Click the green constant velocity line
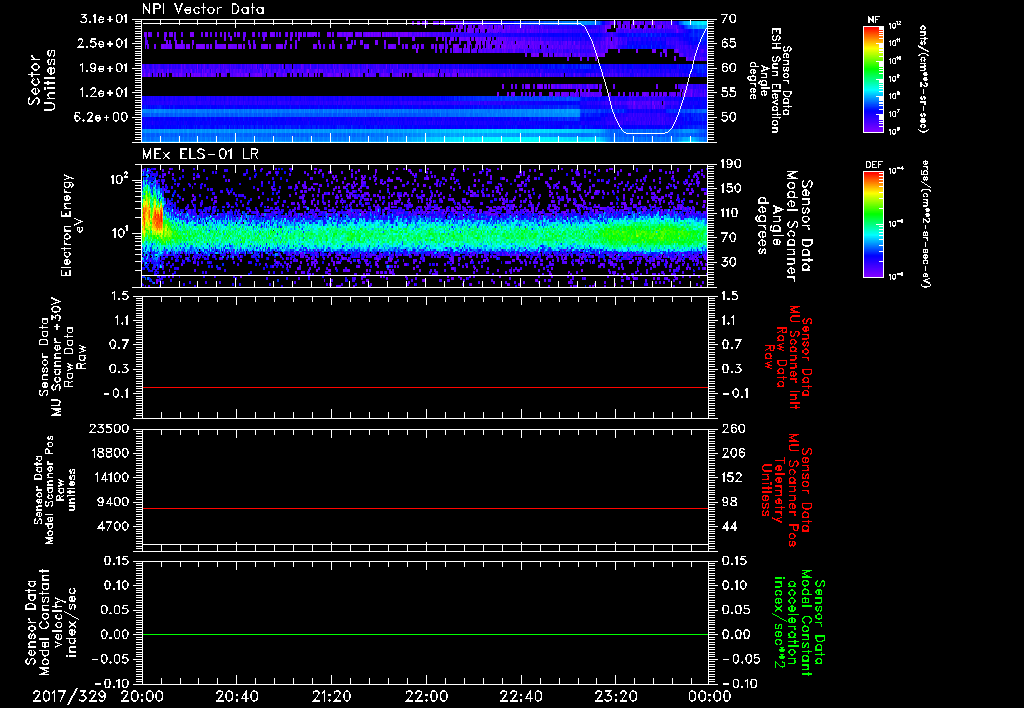Viewport: 1024px width, 708px height. [425, 634]
